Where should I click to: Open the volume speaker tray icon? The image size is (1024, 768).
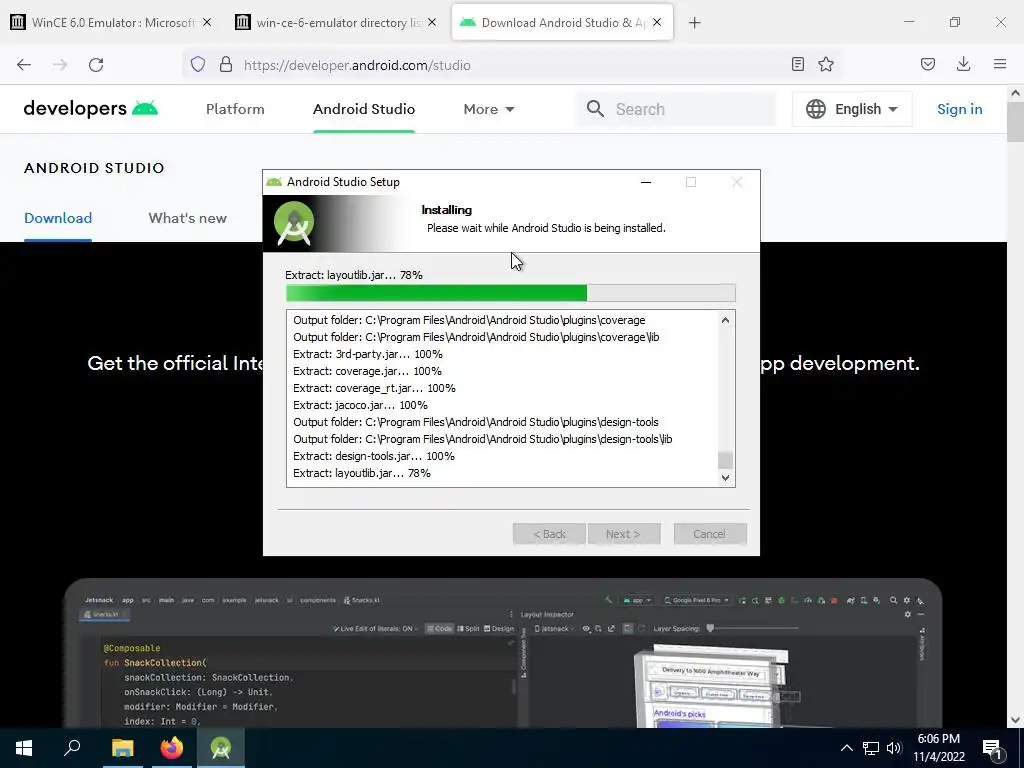point(894,748)
